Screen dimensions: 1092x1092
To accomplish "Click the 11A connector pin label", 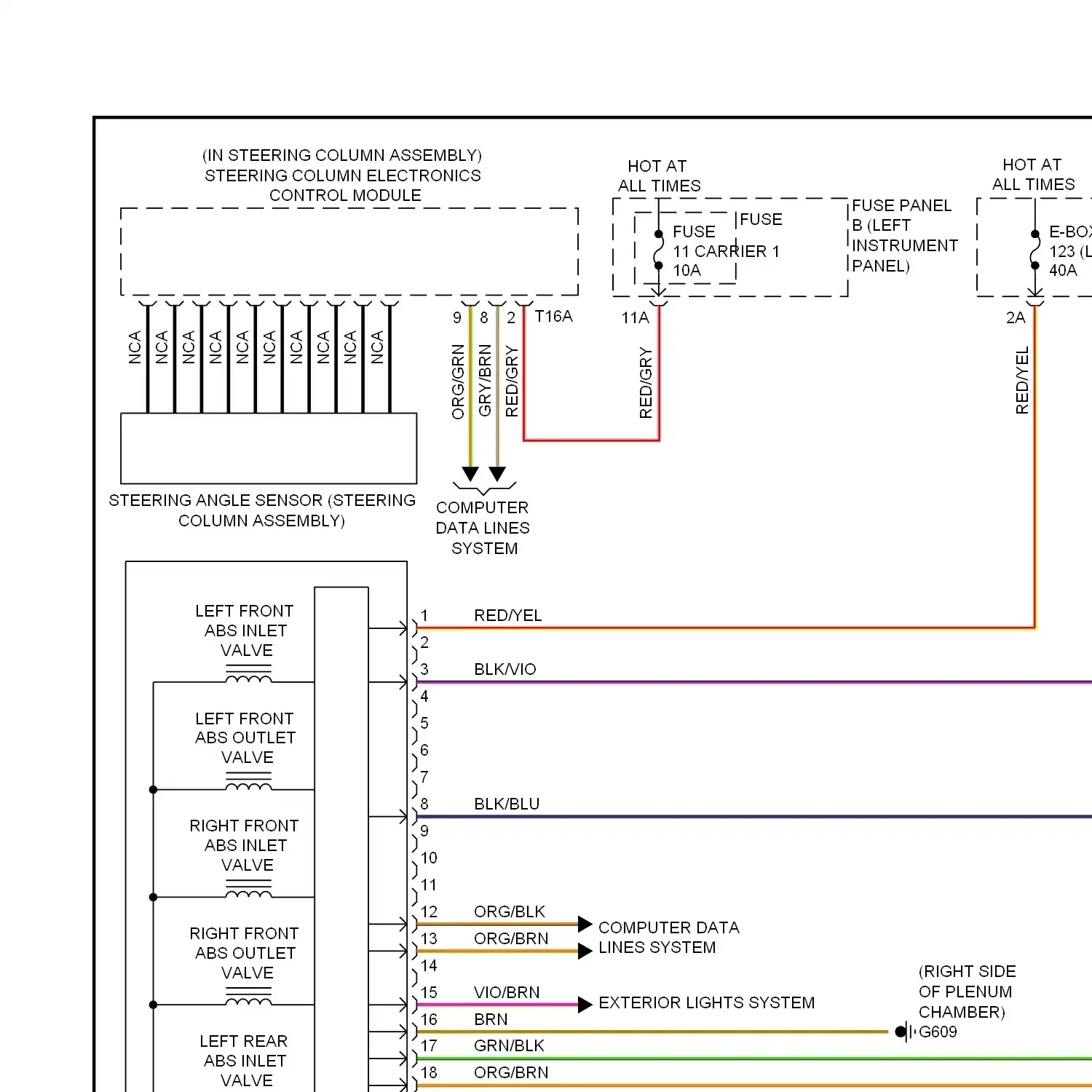I will [635, 317].
